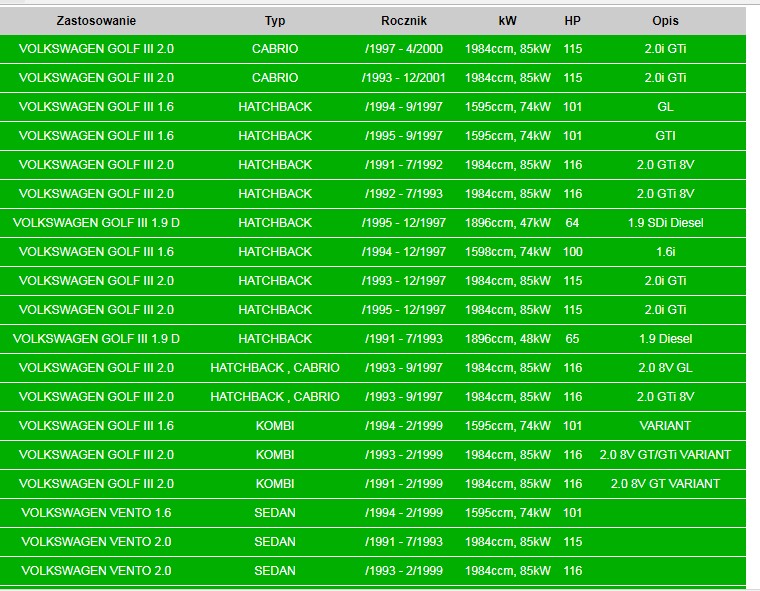The image size is (760, 591).
Task: Click the Typ column header
Action: point(275,20)
